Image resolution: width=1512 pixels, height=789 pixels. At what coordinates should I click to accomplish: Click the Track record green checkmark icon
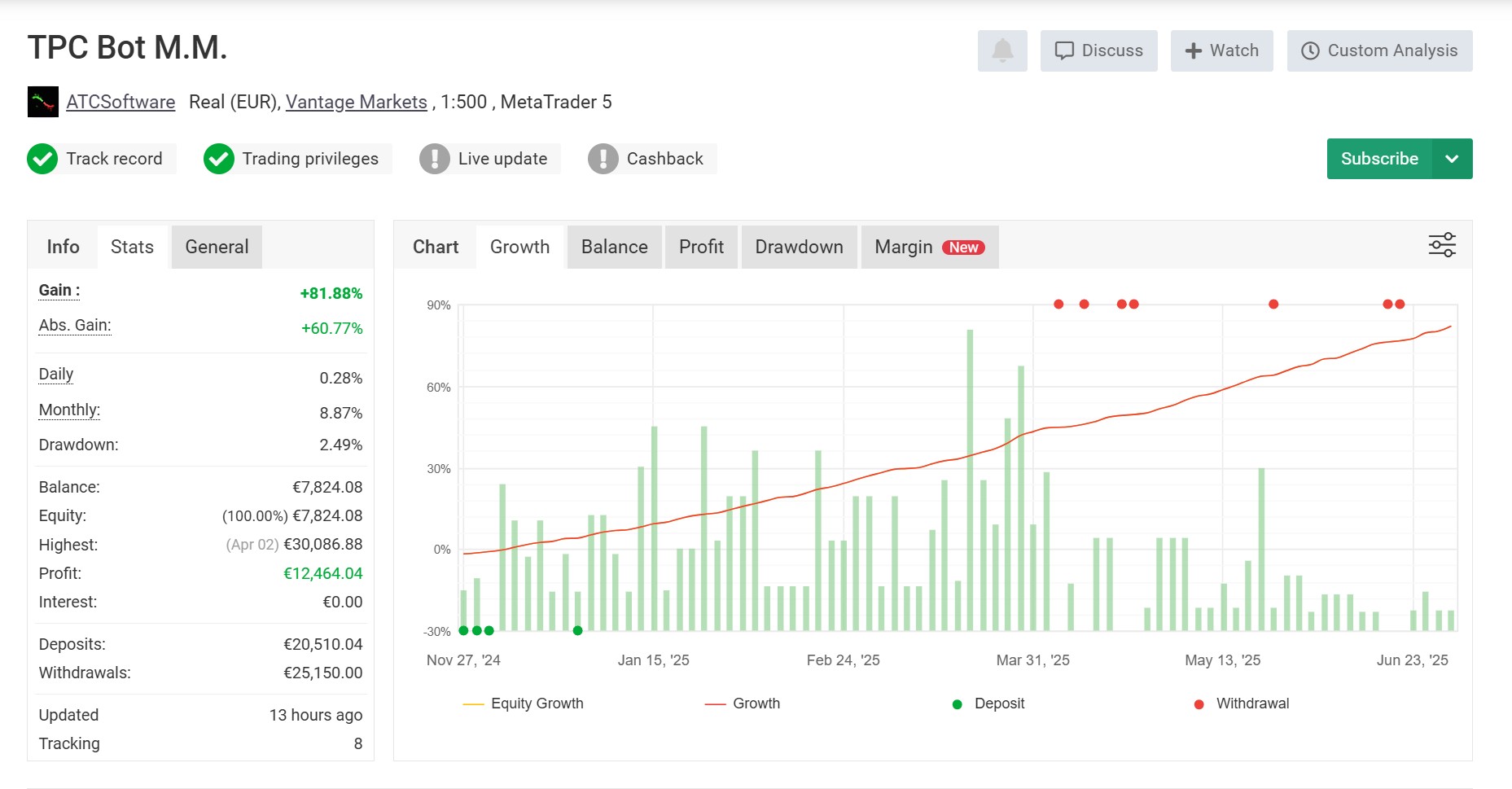pos(42,159)
